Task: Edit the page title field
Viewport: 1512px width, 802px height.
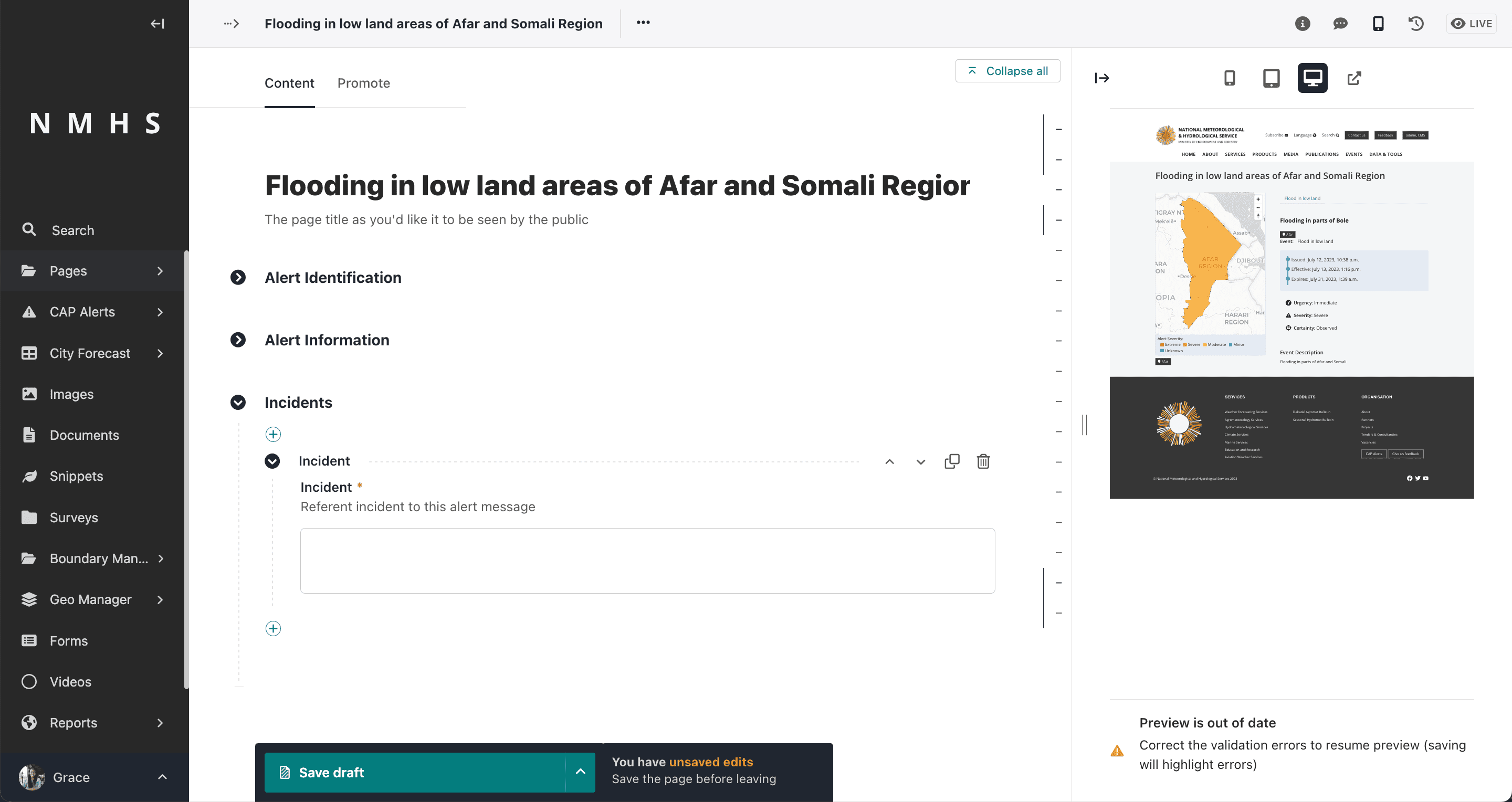Action: tap(617, 185)
